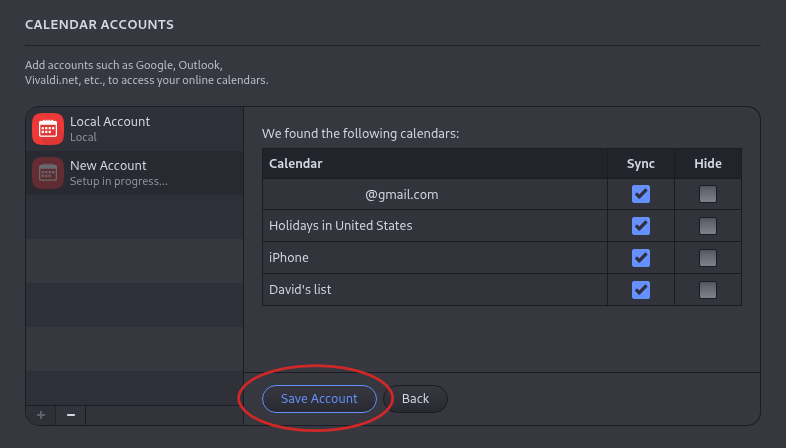Image resolution: width=786 pixels, height=448 pixels.
Task: Tick the Hide box for iPhone
Action: 708,258
